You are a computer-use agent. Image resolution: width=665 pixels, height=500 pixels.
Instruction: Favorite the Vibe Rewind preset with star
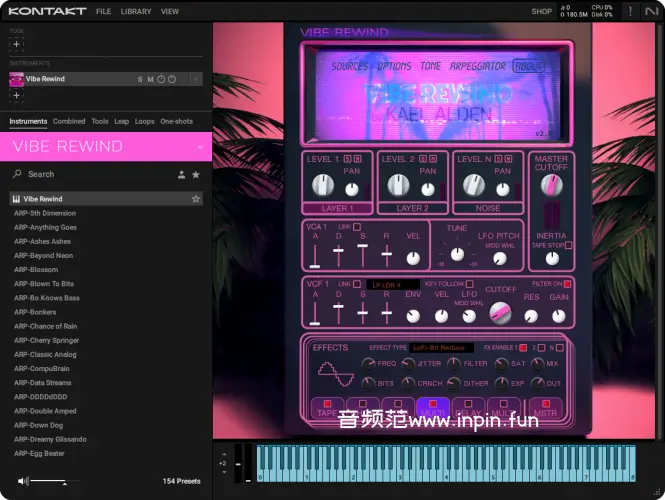tap(196, 199)
